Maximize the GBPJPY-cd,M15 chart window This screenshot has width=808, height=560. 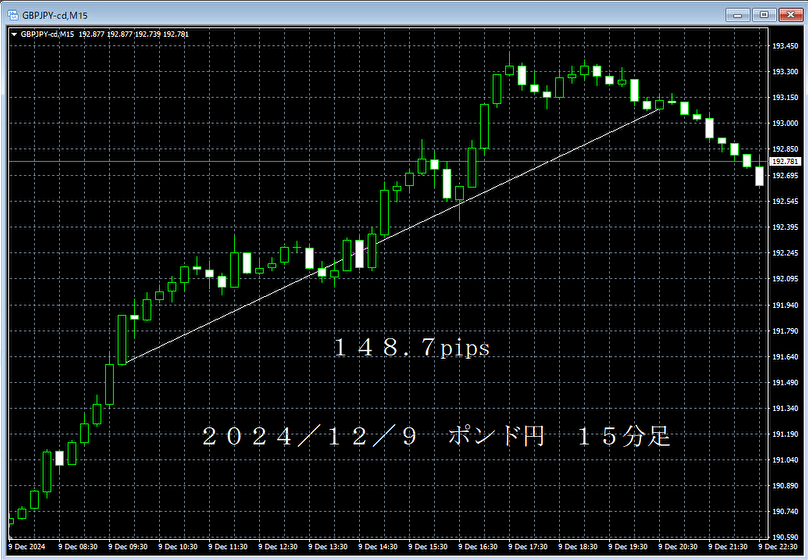coord(764,15)
